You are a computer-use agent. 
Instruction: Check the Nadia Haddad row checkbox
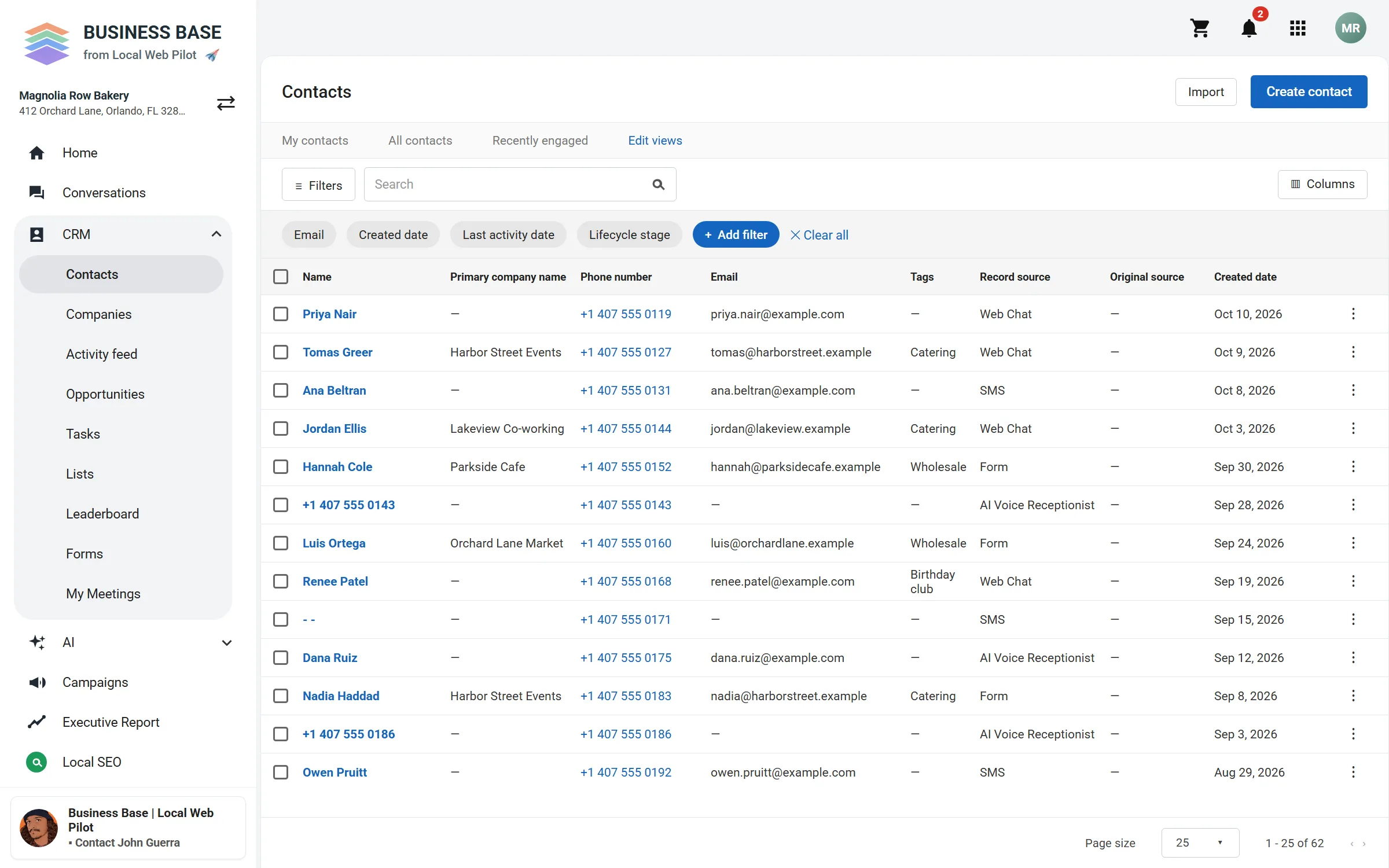click(281, 696)
